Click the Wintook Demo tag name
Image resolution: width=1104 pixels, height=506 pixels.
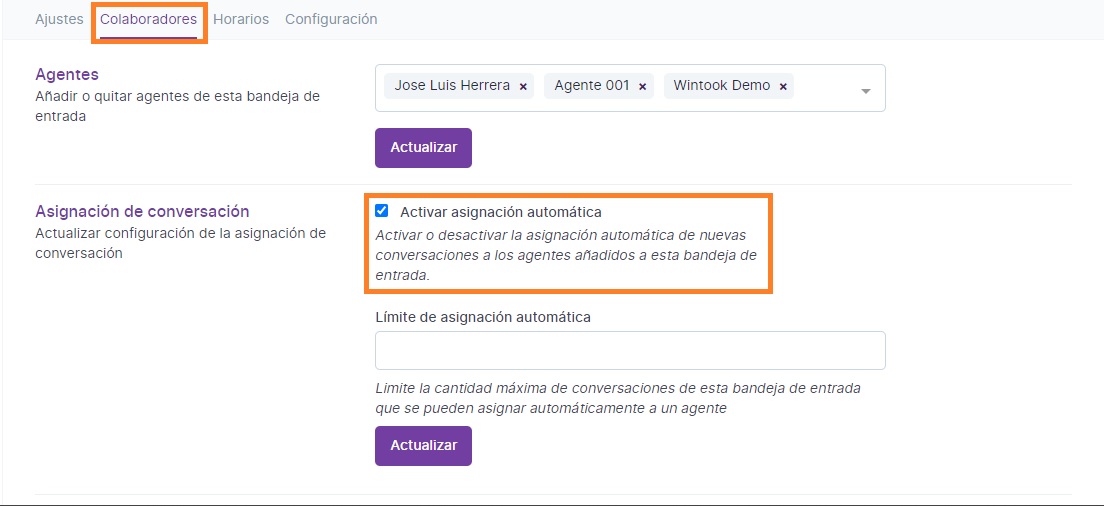pyautogui.click(x=721, y=86)
